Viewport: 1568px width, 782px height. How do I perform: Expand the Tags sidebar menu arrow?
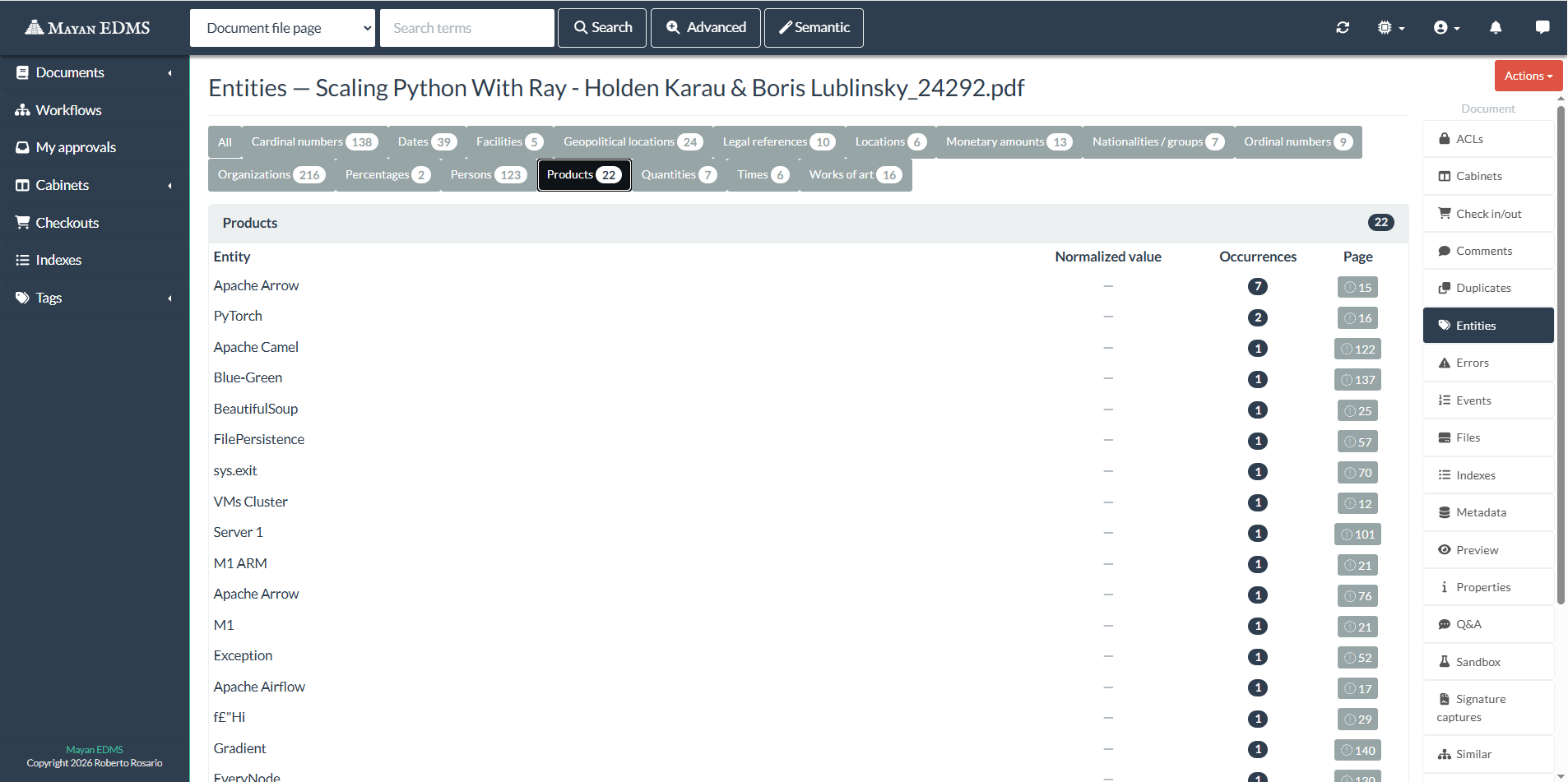(170, 298)
